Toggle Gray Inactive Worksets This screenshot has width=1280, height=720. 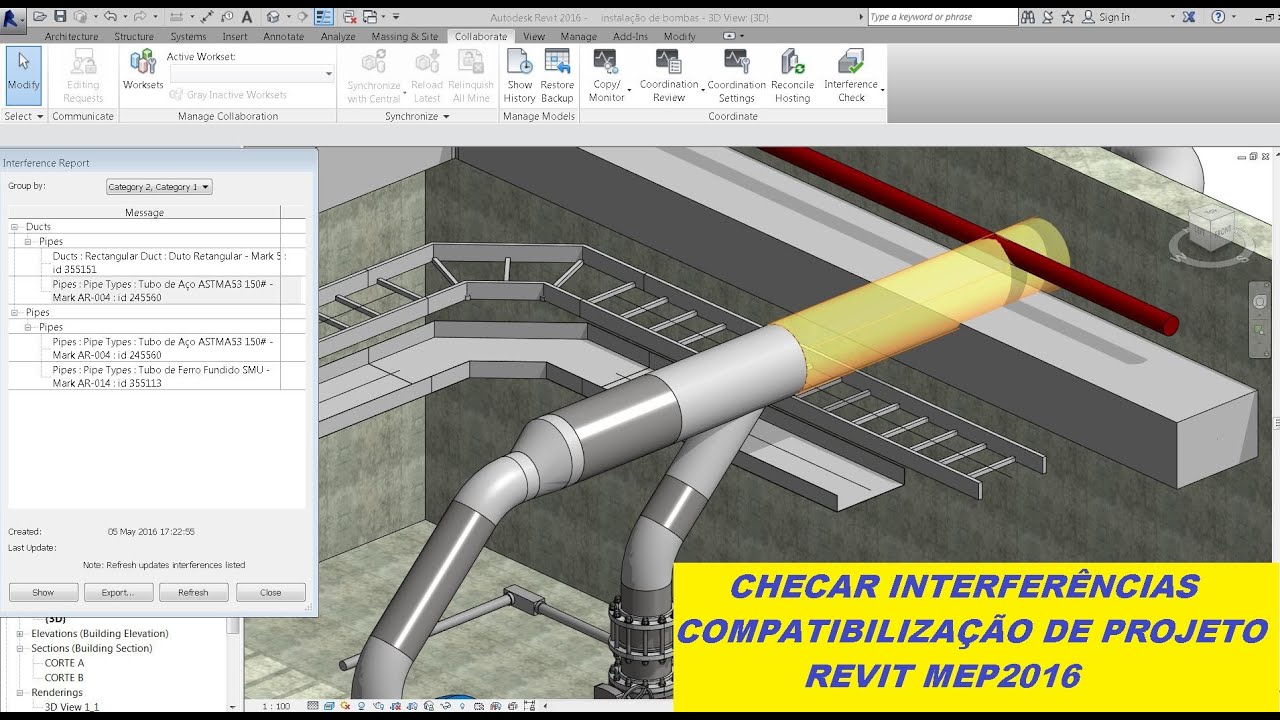[x=228, y=95]
